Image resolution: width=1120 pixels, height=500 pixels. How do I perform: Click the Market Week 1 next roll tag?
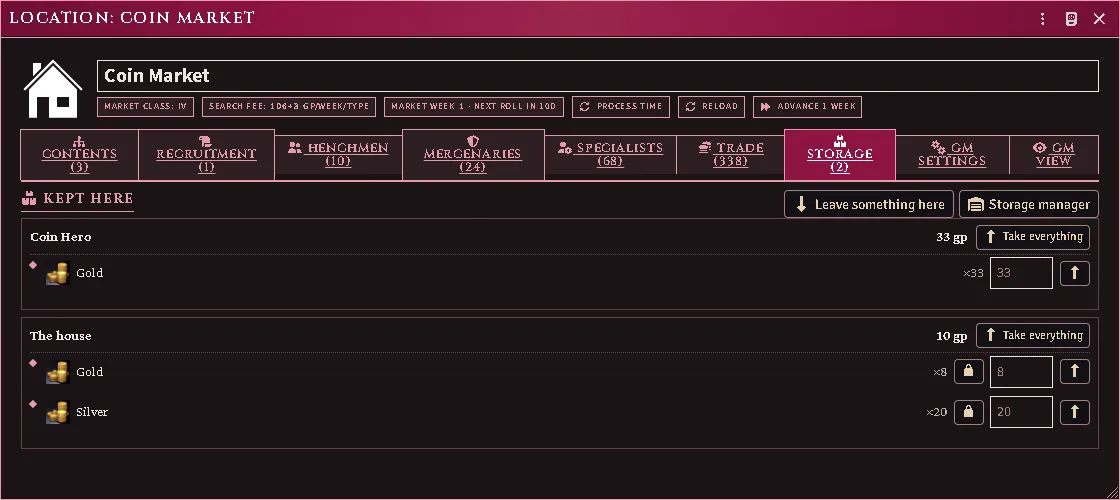pos(474,106)
